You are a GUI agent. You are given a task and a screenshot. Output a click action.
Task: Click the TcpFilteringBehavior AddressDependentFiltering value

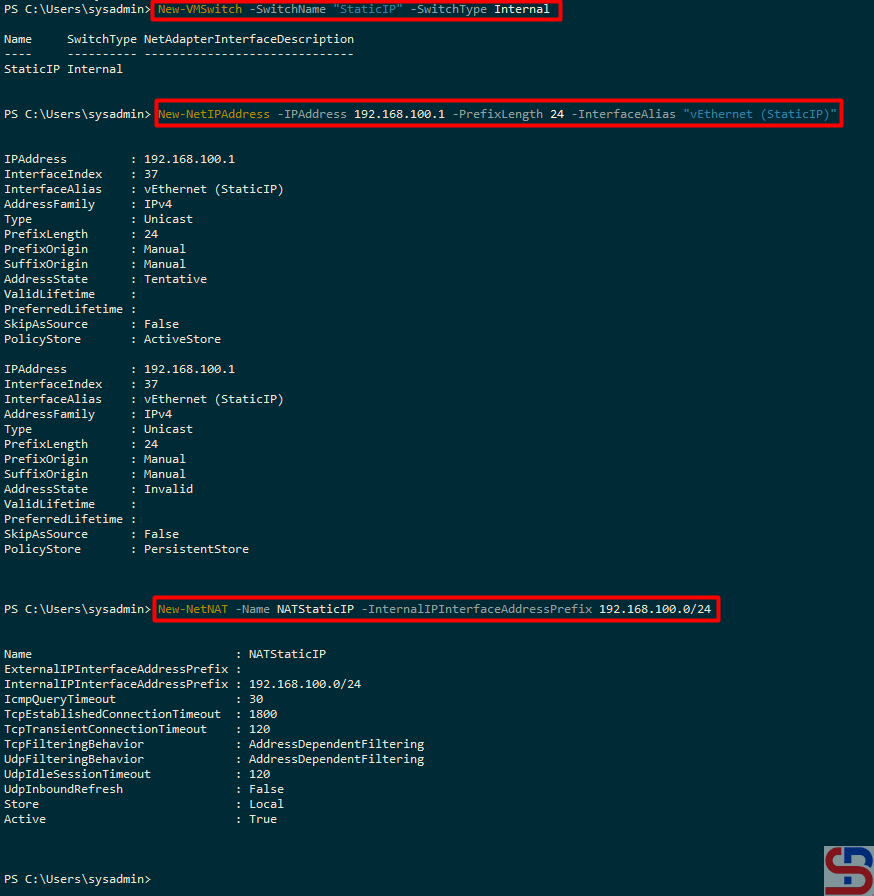pyautogui.click(x=336, y=744)
